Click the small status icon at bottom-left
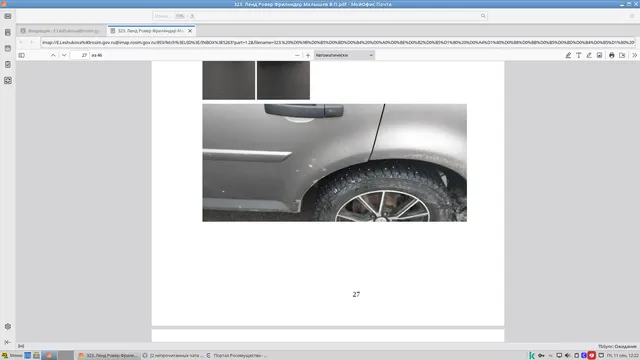Screen dimensions: 640x360 pyautogui.click(x=21, y=346)
